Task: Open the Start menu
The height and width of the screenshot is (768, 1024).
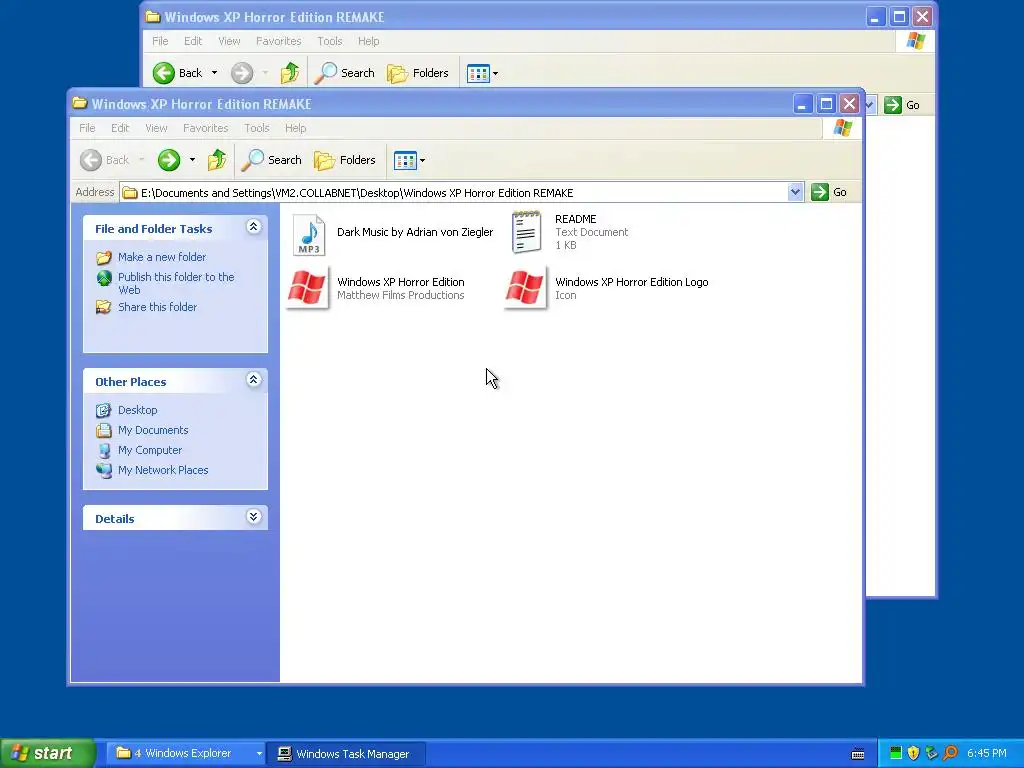Action: (47, 753)
